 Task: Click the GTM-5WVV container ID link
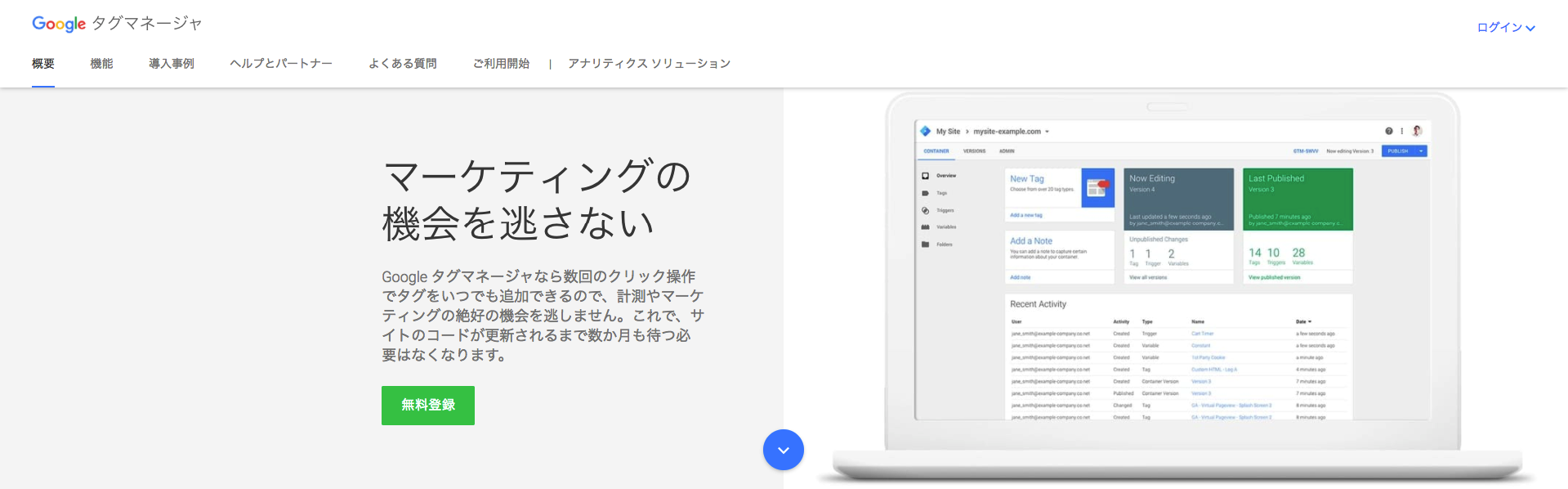point(1306,151)
